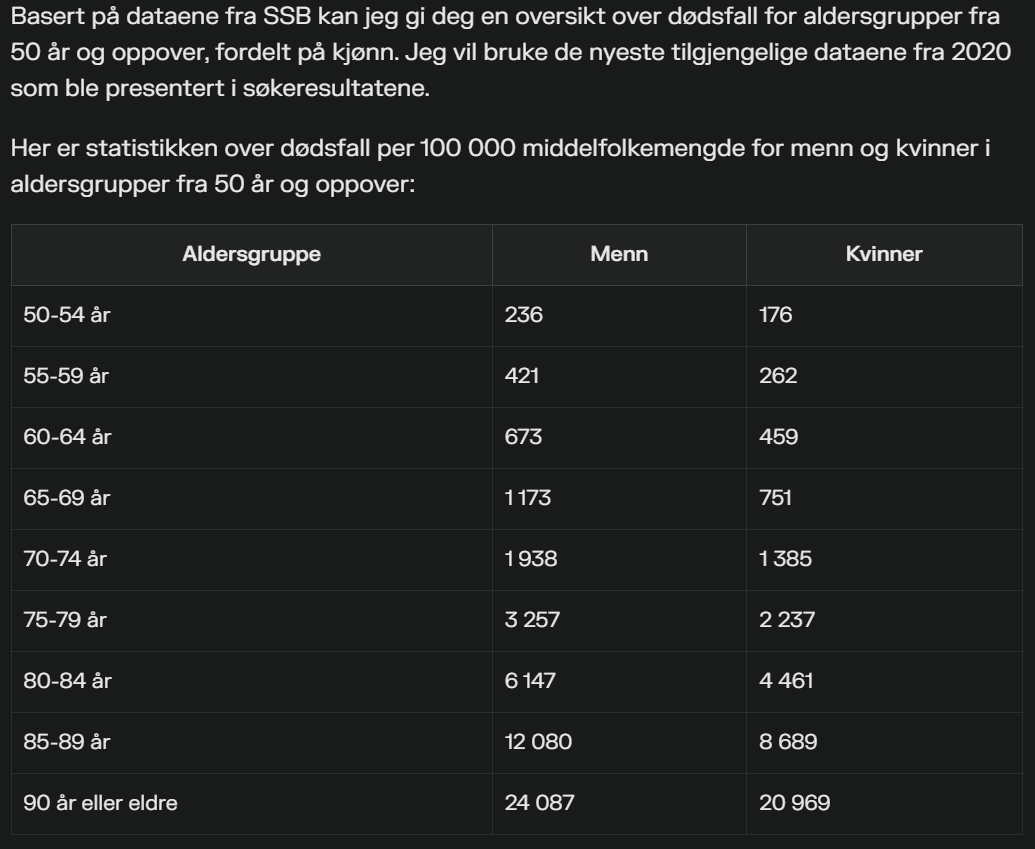Click the Aldersgruppe column header
Viewport: 1035px width, 849px height.
(251, 254)
